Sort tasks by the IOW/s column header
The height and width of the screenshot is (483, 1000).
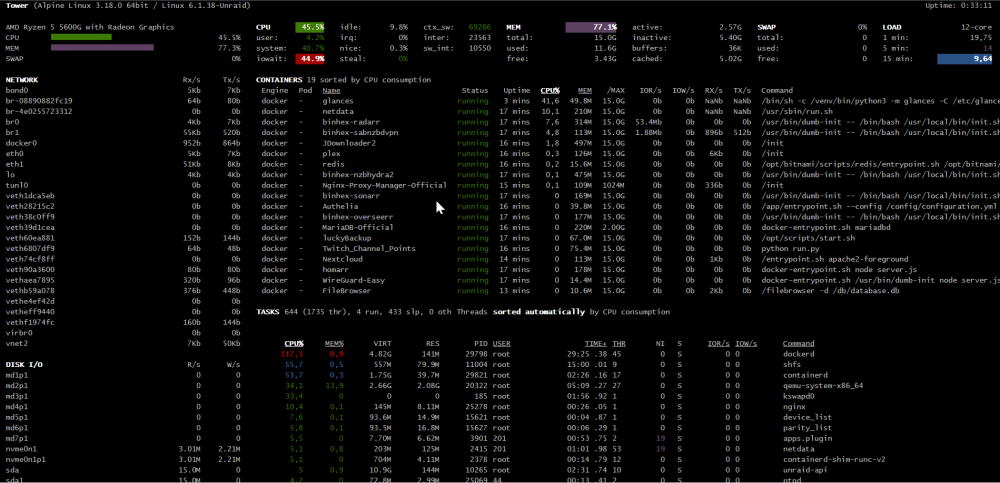click(746, 343)
